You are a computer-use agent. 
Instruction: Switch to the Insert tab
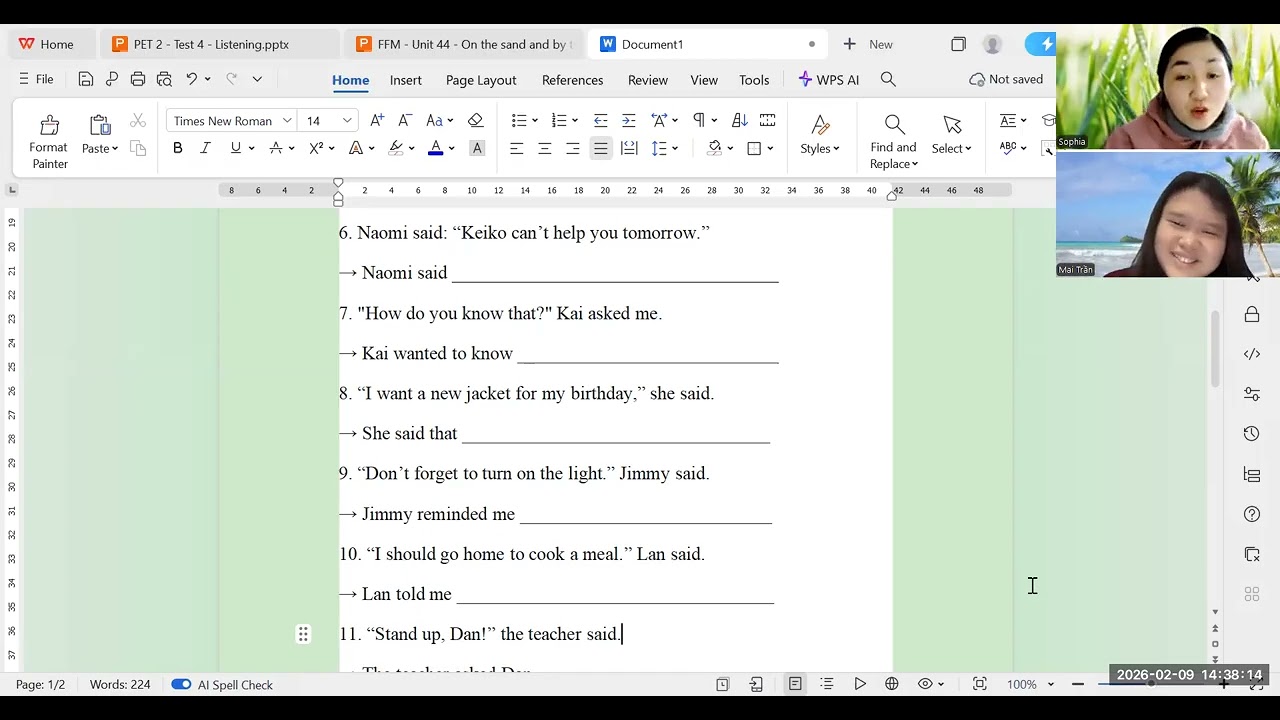pyautogui.click(x=406, y=80)
